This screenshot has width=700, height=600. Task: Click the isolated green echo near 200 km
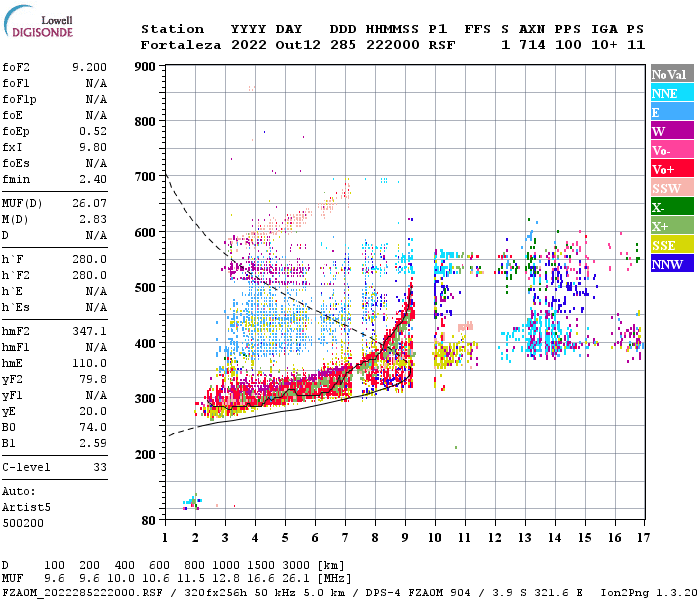click(x=455, y=447)
